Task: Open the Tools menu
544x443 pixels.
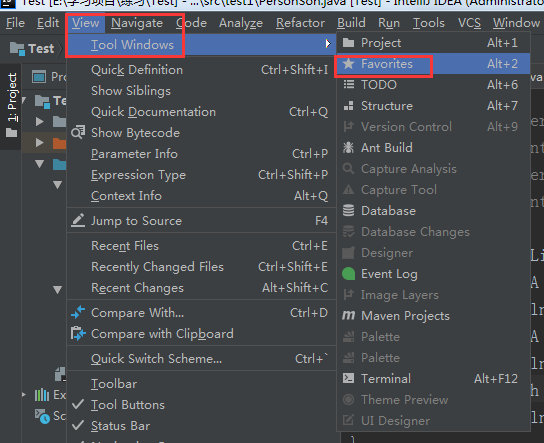Action: click(428, 23)
